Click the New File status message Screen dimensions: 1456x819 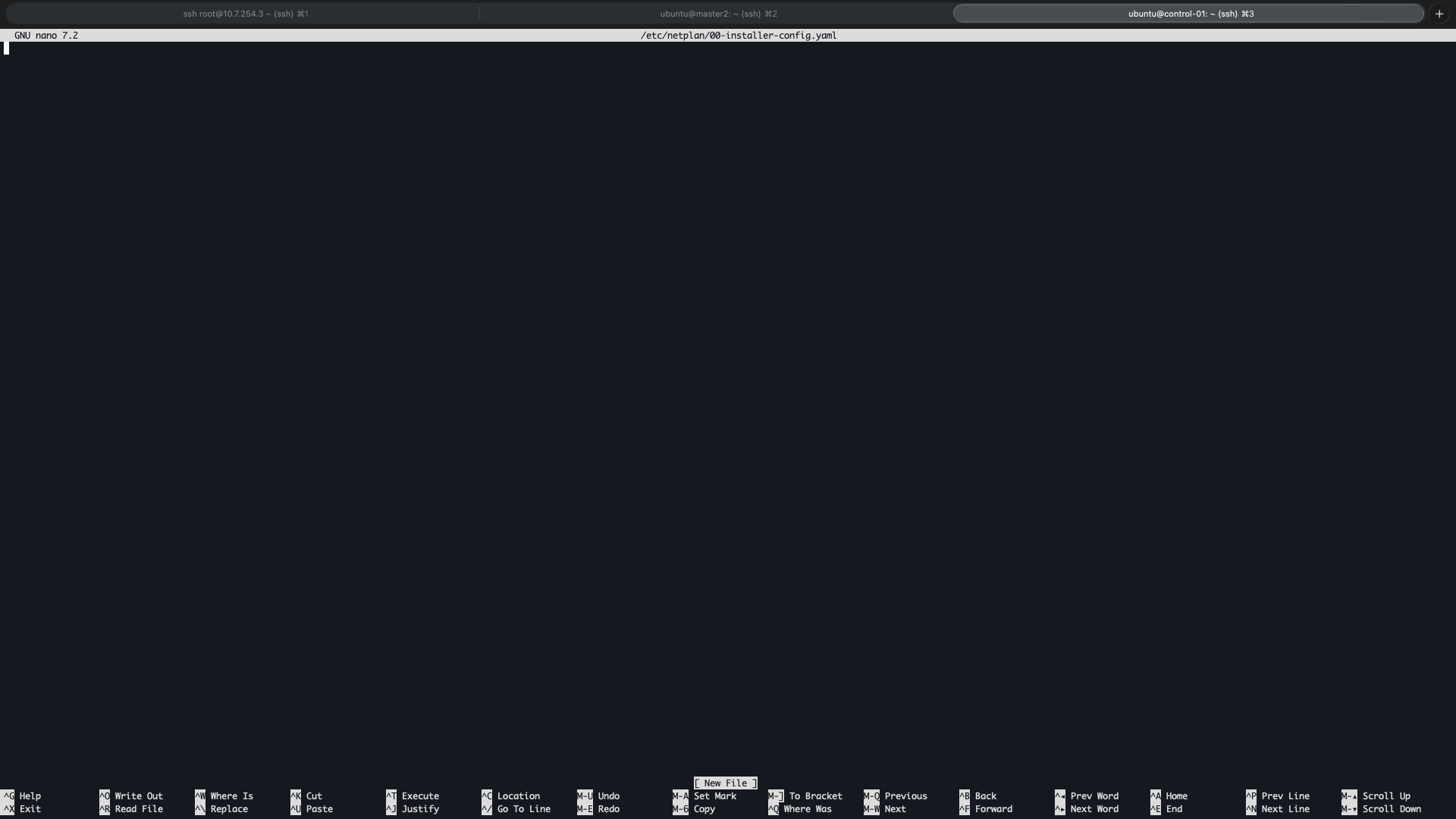[726, 783]
